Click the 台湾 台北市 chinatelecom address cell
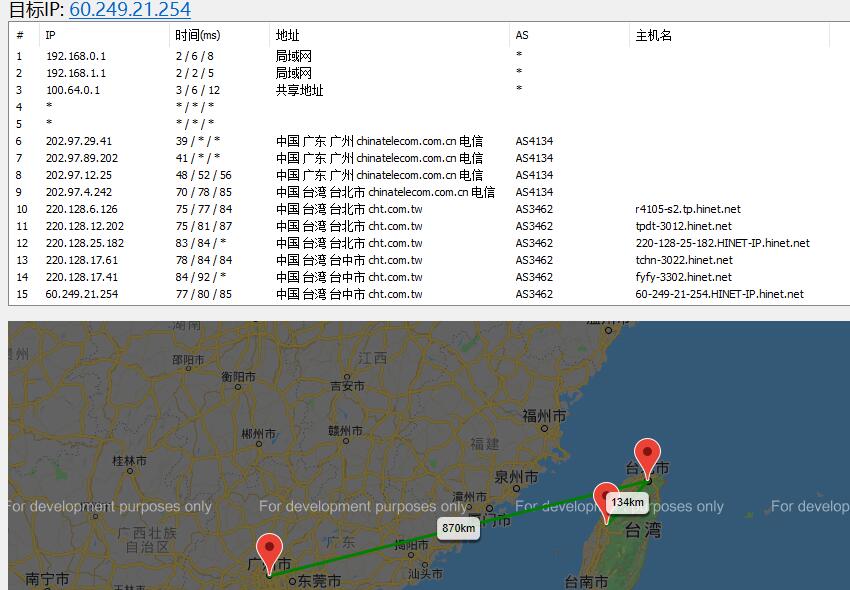 385,192
